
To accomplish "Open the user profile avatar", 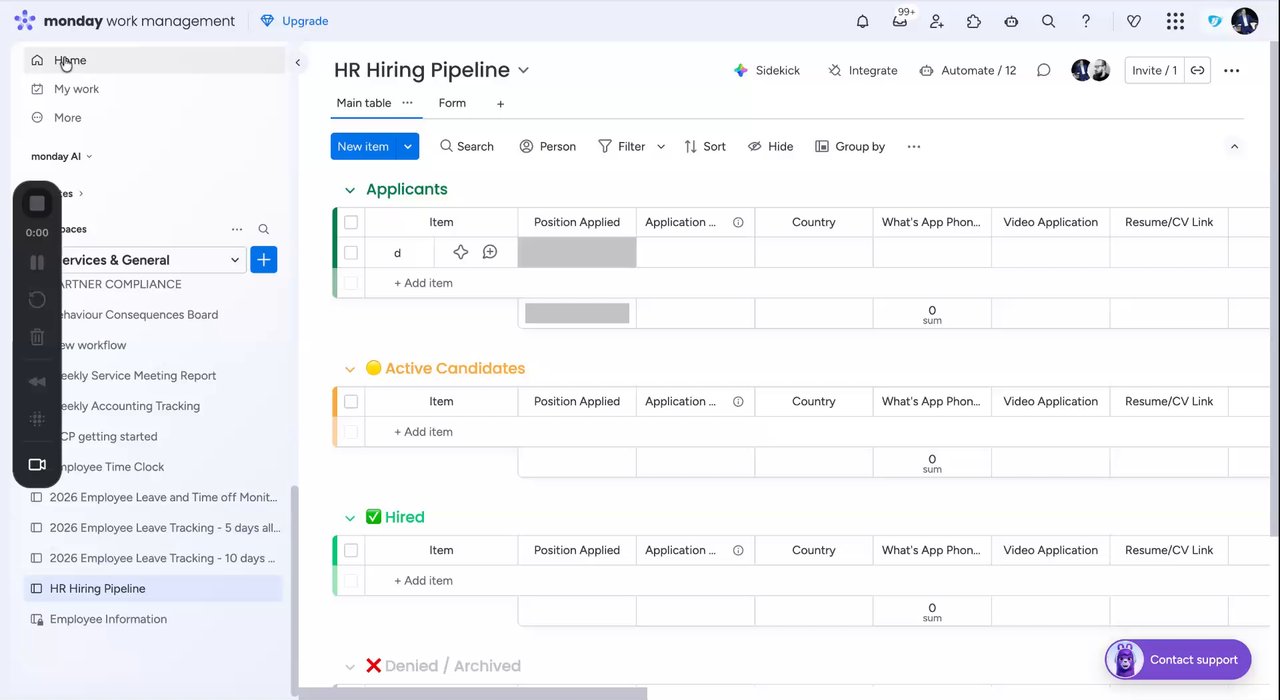I will (1245, 21).
